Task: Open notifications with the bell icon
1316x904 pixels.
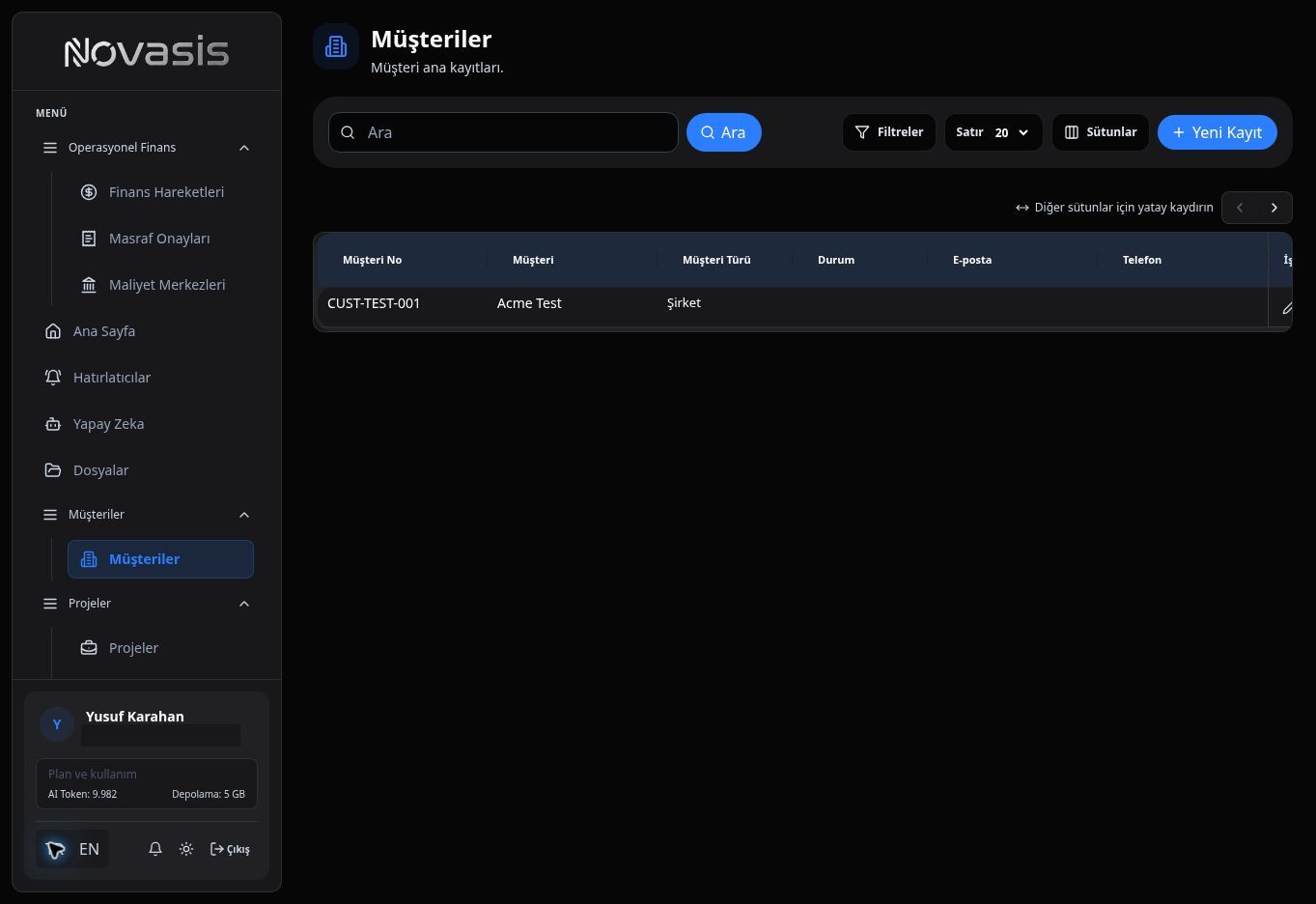Action: 155,849
